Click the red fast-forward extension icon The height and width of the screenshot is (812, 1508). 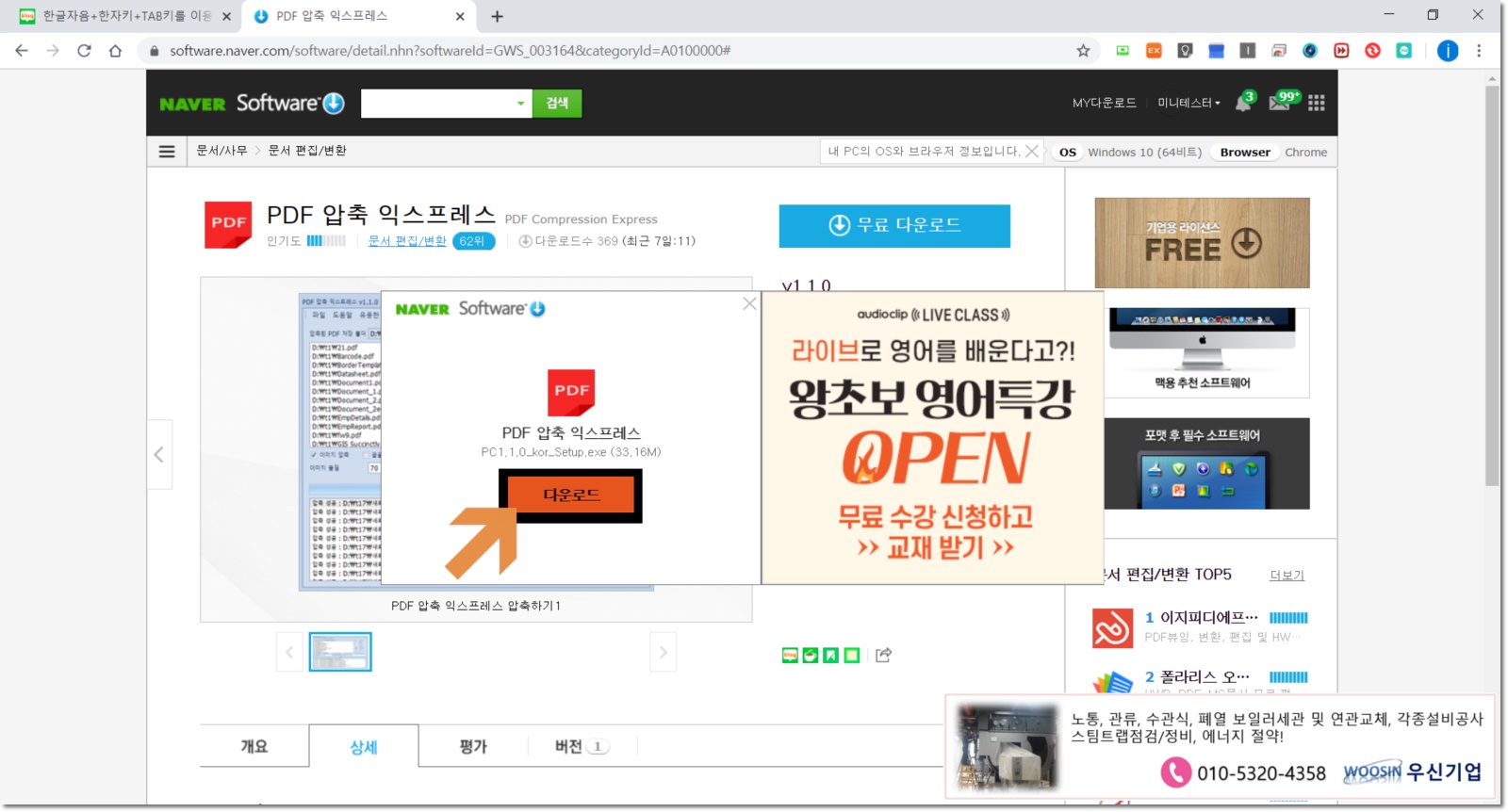click(1341, 51)
